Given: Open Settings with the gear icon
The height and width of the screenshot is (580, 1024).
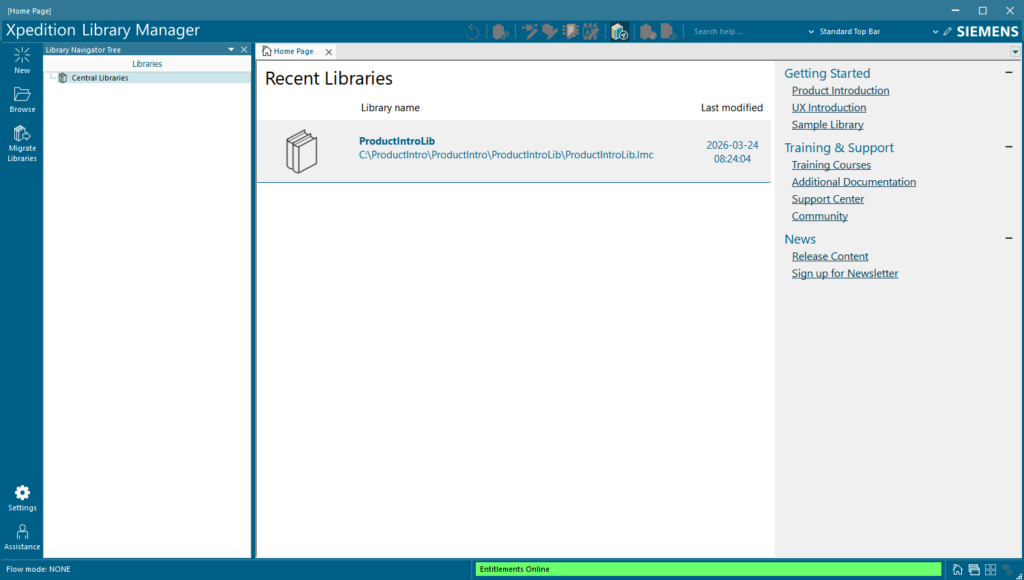Looking at the screenshot, I should [x=22, y=493].
